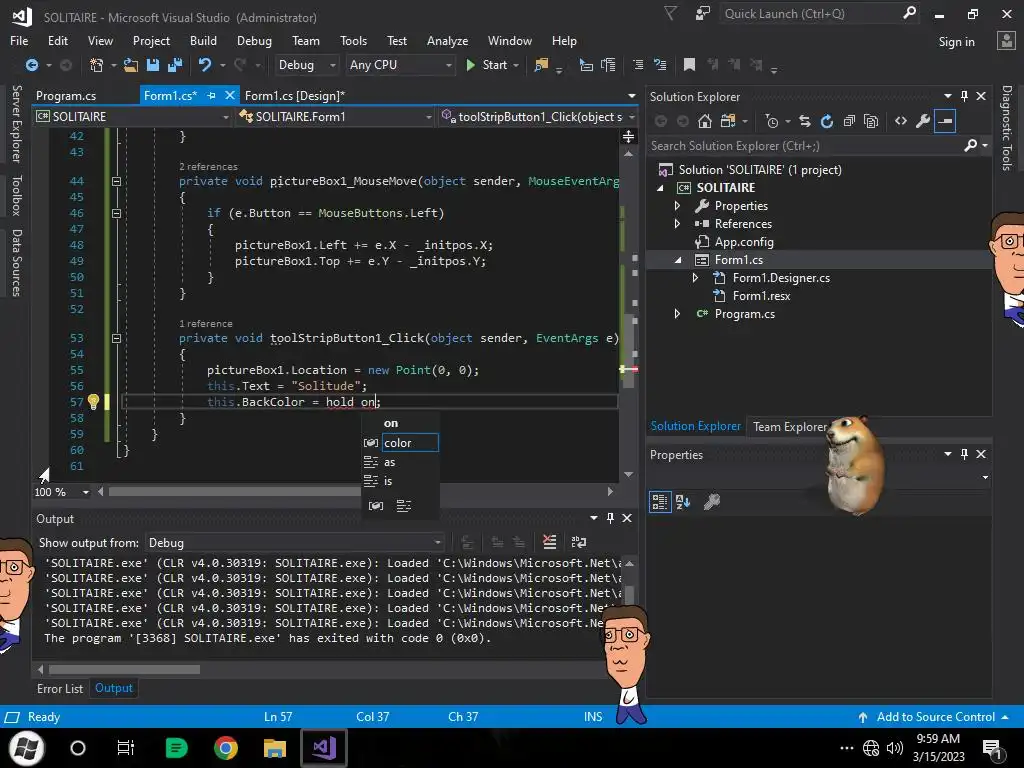1024x768 pixels.
Task: Toggle Preview Selected Items in Solution Explorer
Action: [945, 121]
